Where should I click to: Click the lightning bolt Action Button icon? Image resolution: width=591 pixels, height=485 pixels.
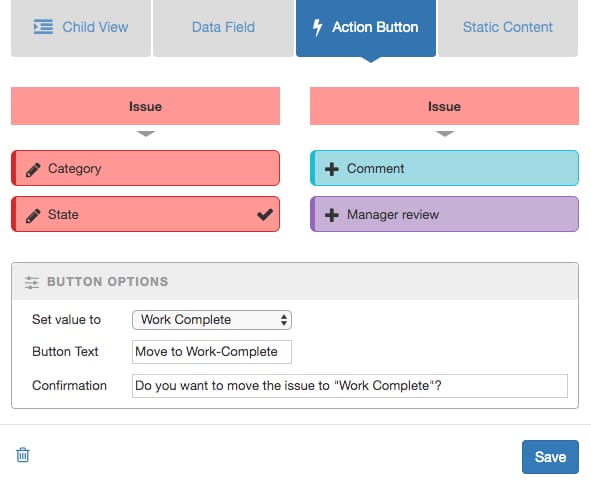(x=317, y=28)
